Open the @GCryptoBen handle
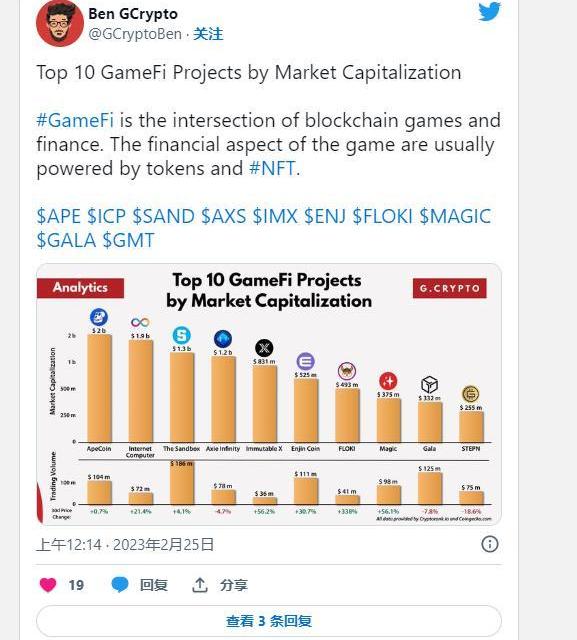577x640 pixels. point(135,34)
